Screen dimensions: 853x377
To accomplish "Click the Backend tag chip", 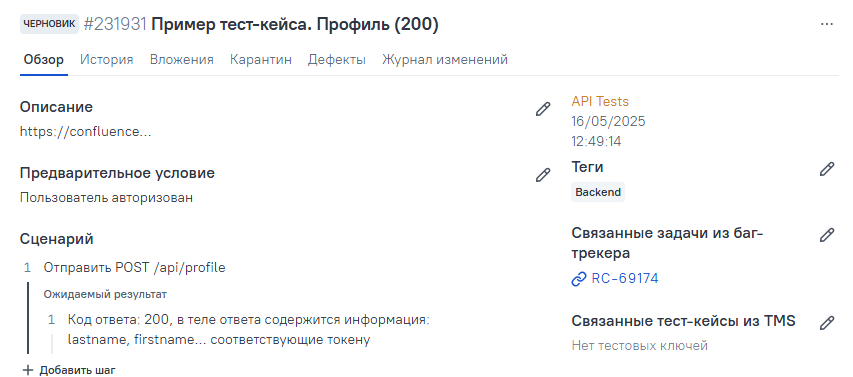I will point(598,192).
